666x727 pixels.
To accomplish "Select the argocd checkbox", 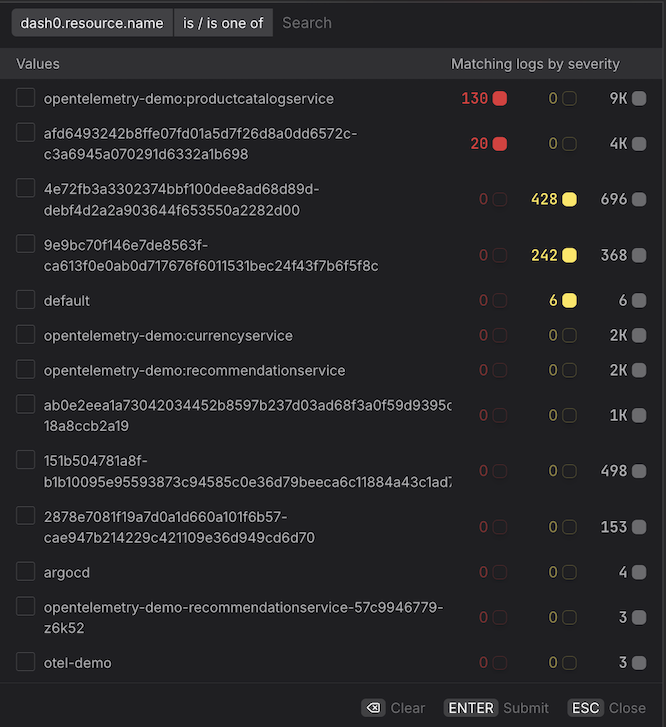I will pyautogui.click(x=26, y=572).
